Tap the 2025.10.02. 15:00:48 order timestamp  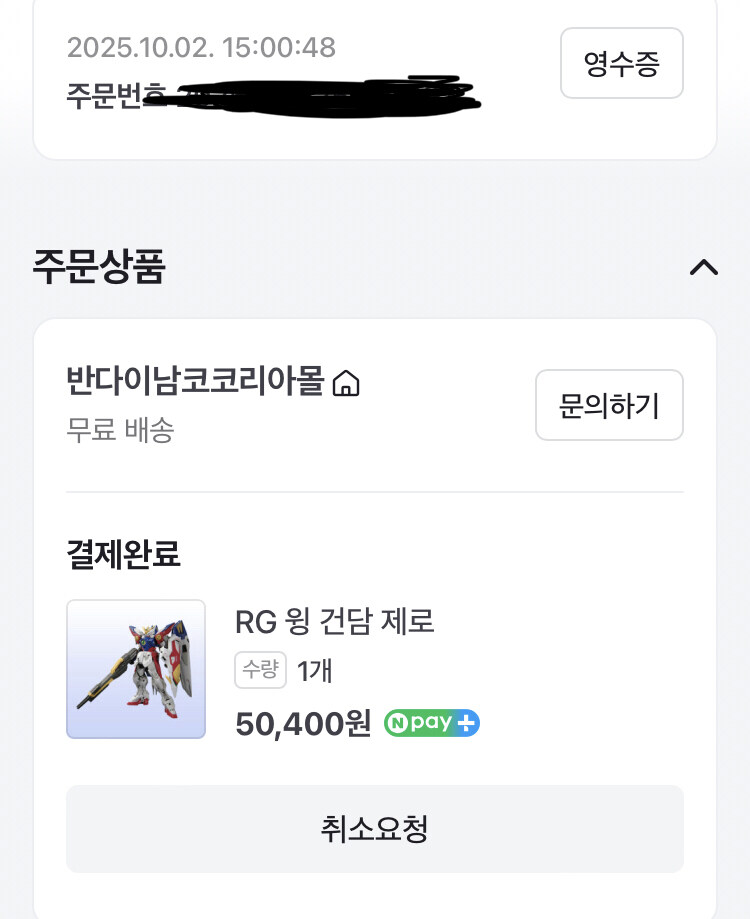[201, 47]
